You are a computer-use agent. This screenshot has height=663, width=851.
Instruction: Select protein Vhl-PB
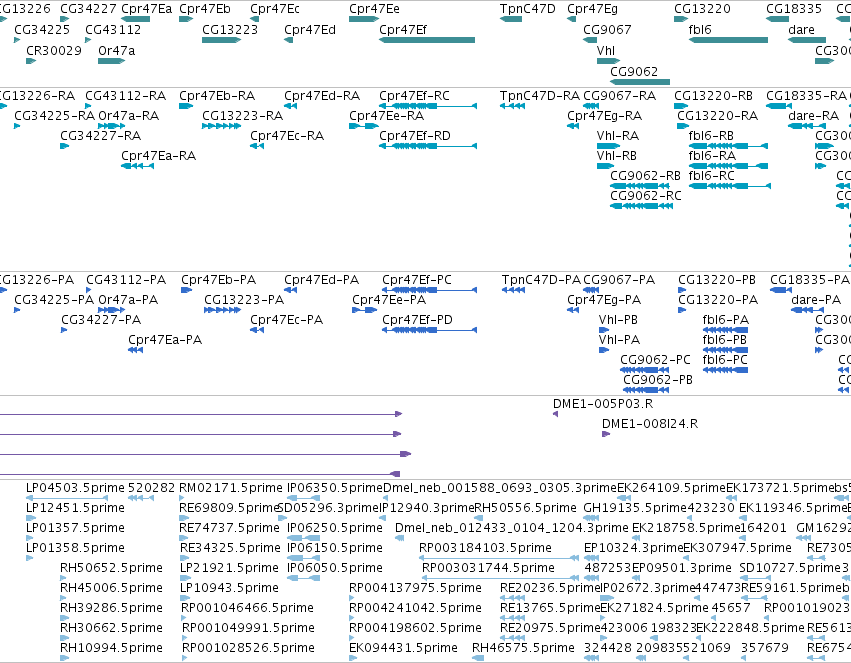click(604, 330)
